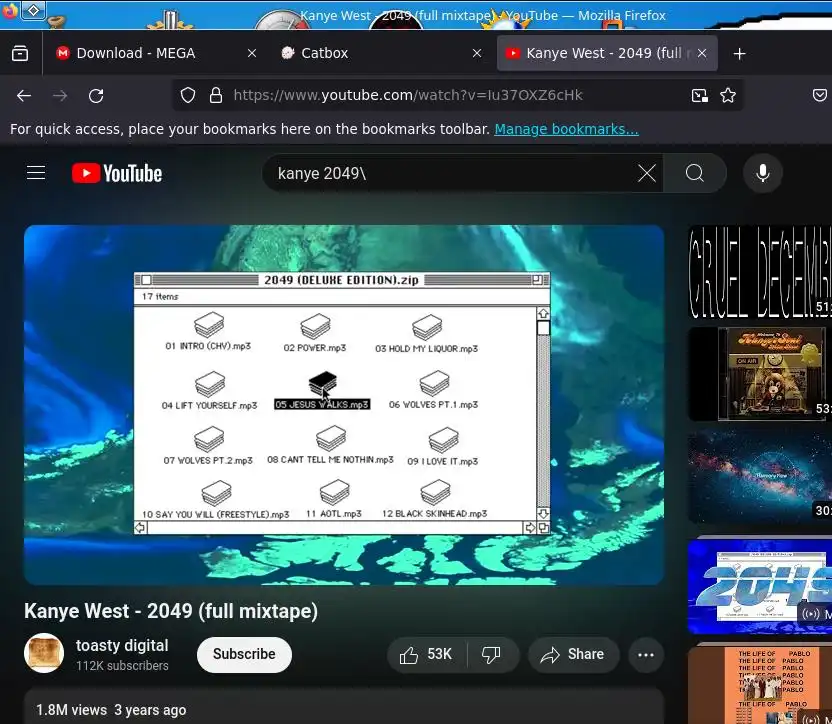The width and height of the screenshot is (832, 724).
Task: Go to YouTube home via logo
Action: [x=117, y=173]
